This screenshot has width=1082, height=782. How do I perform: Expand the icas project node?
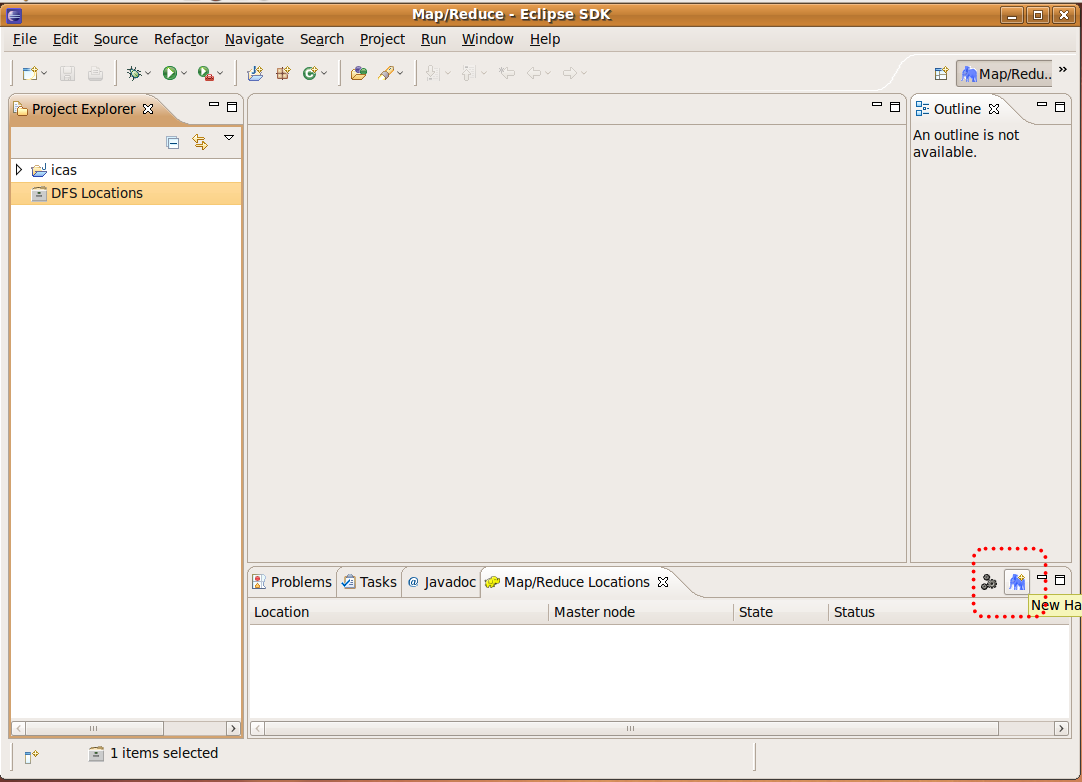(x=18, y=169)
